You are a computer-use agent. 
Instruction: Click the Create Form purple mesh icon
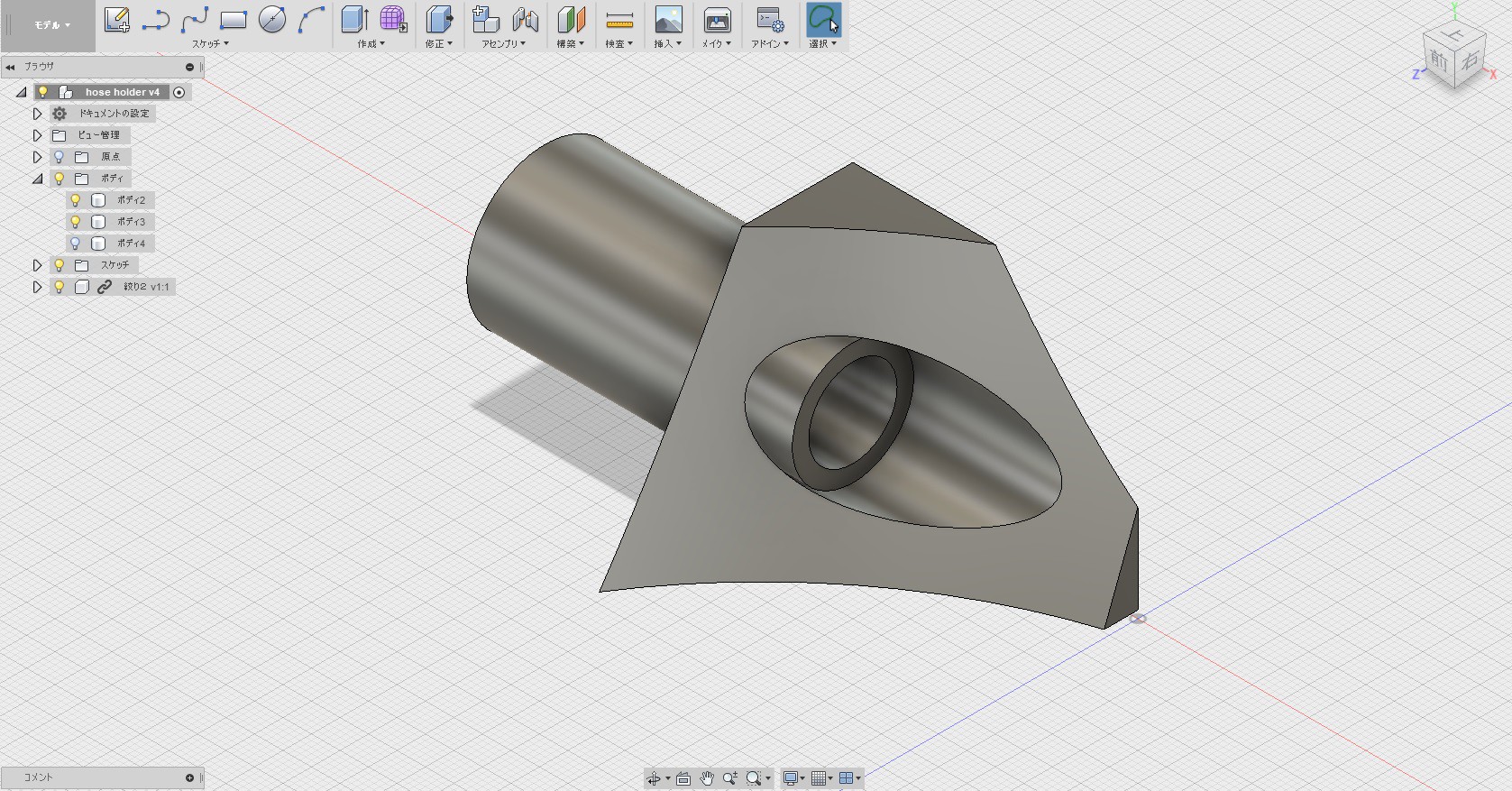[393, 19]
